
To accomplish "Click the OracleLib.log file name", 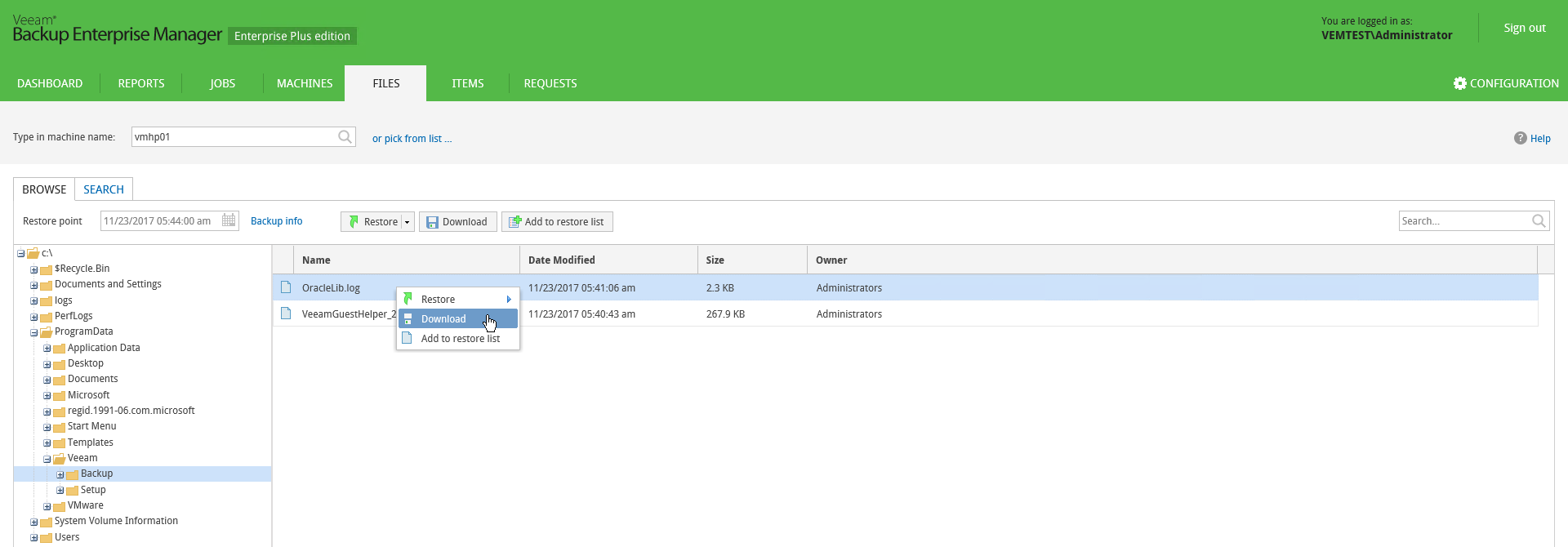I will (x=331, y=288).
